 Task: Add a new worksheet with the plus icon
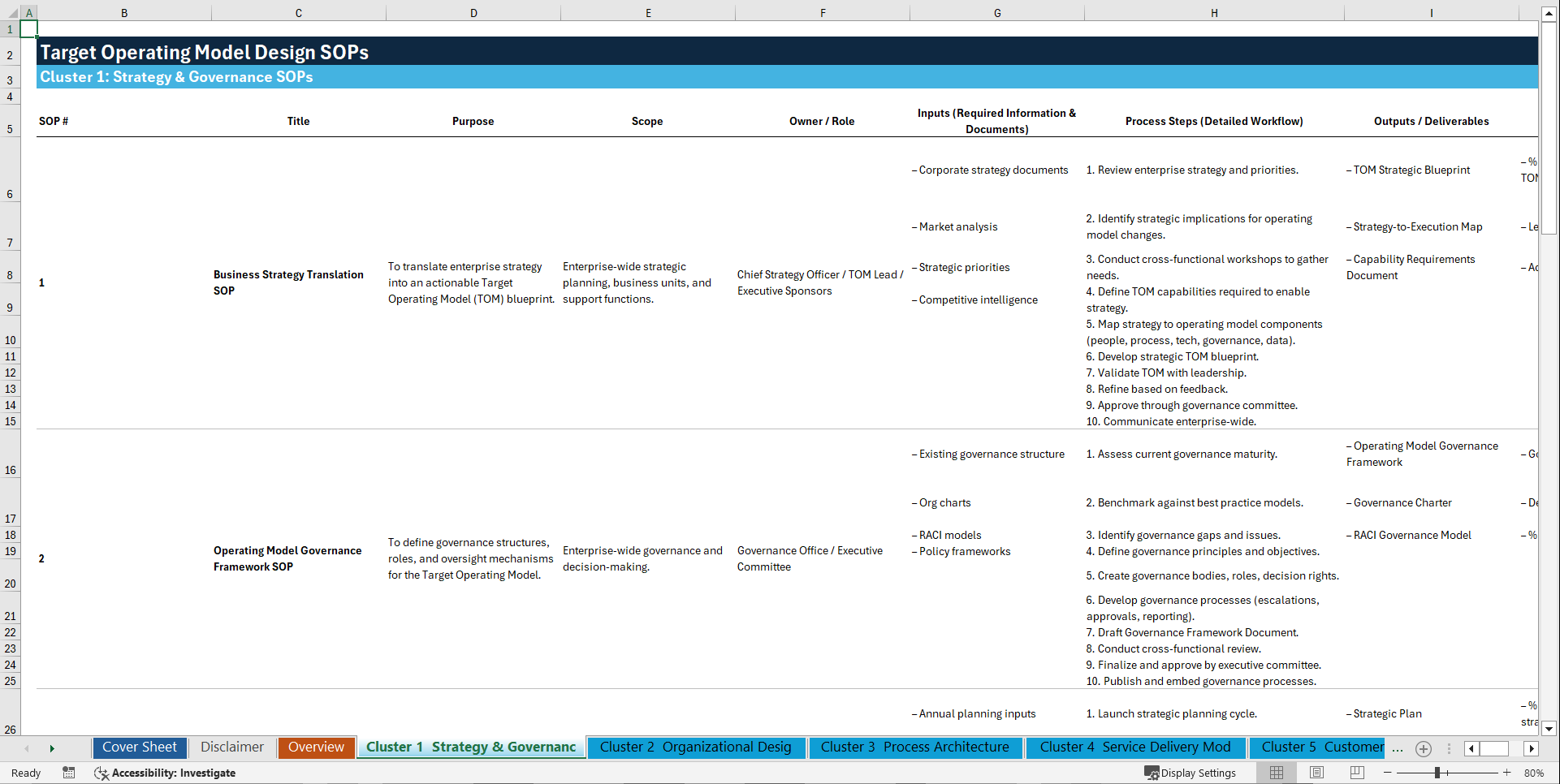point(1423,748)
